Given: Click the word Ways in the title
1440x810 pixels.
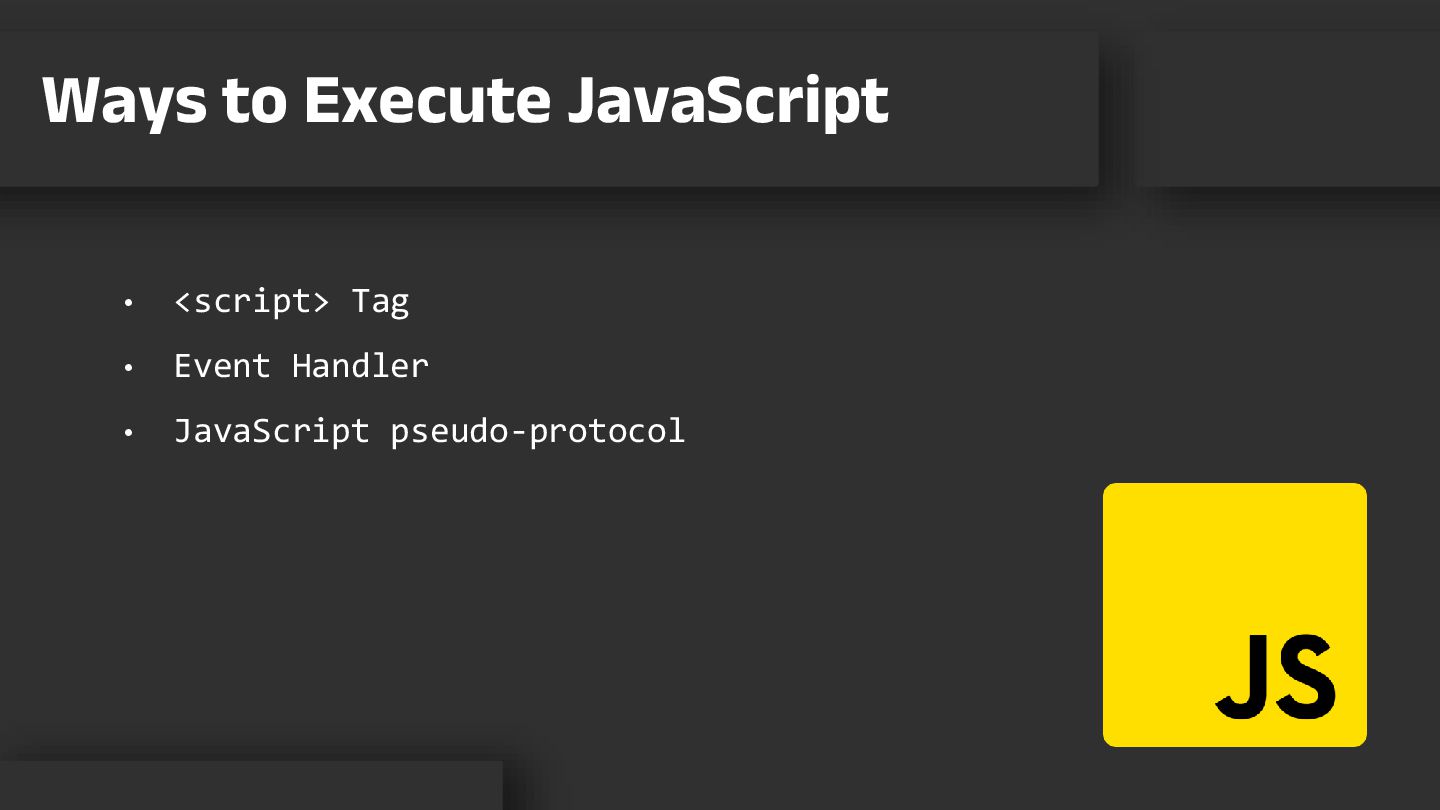Looking at the screenshot, I should tap(125, 102).
